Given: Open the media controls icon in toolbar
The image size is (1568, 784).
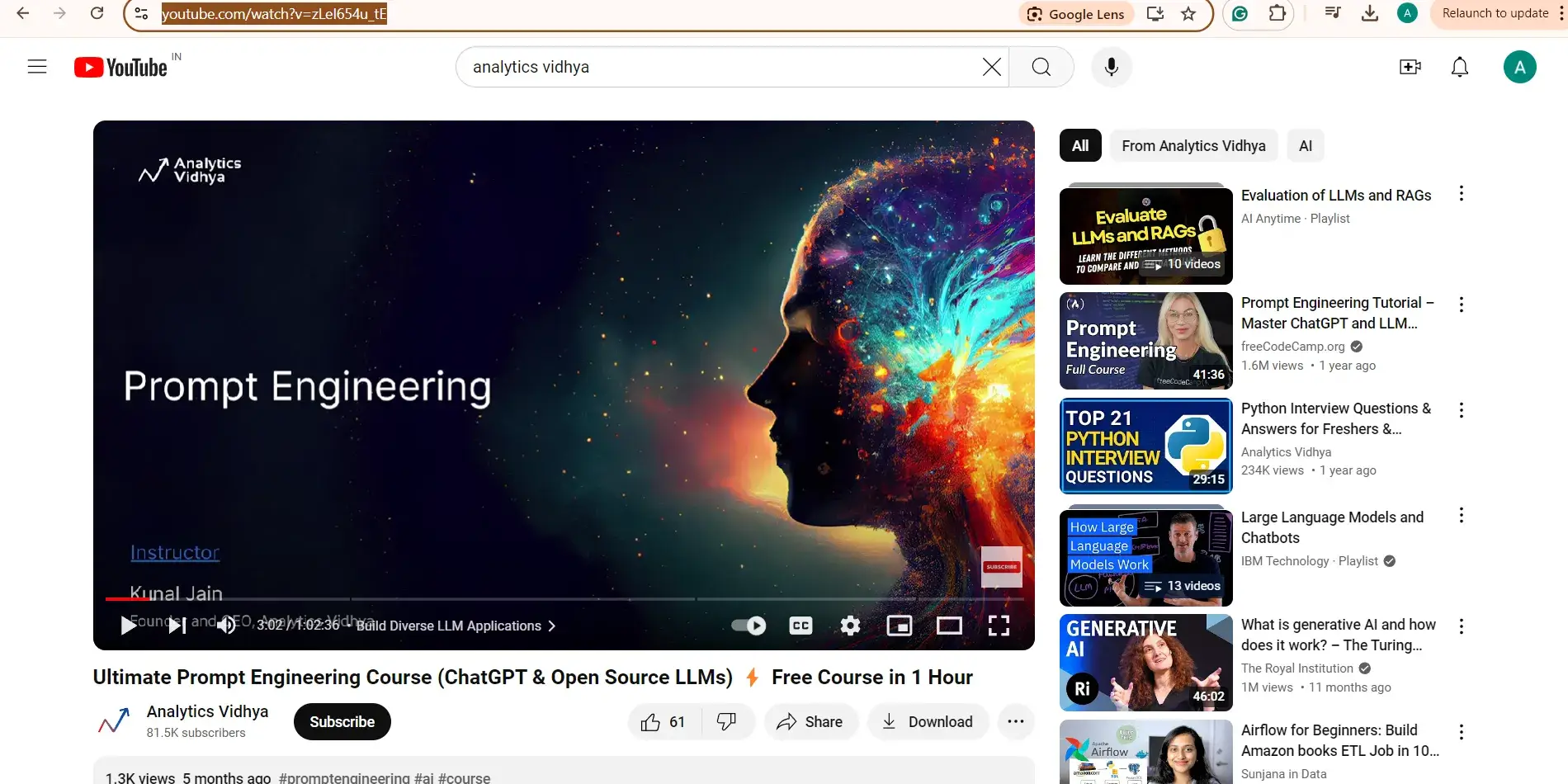Looking at the screenshot, I should [x=1333, y=13].
